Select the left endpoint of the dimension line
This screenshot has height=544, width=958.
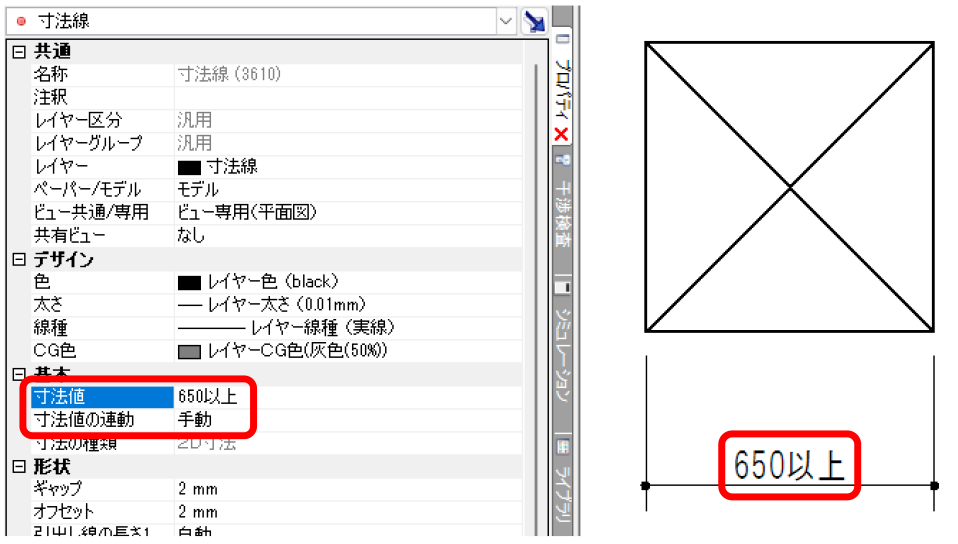646,486
